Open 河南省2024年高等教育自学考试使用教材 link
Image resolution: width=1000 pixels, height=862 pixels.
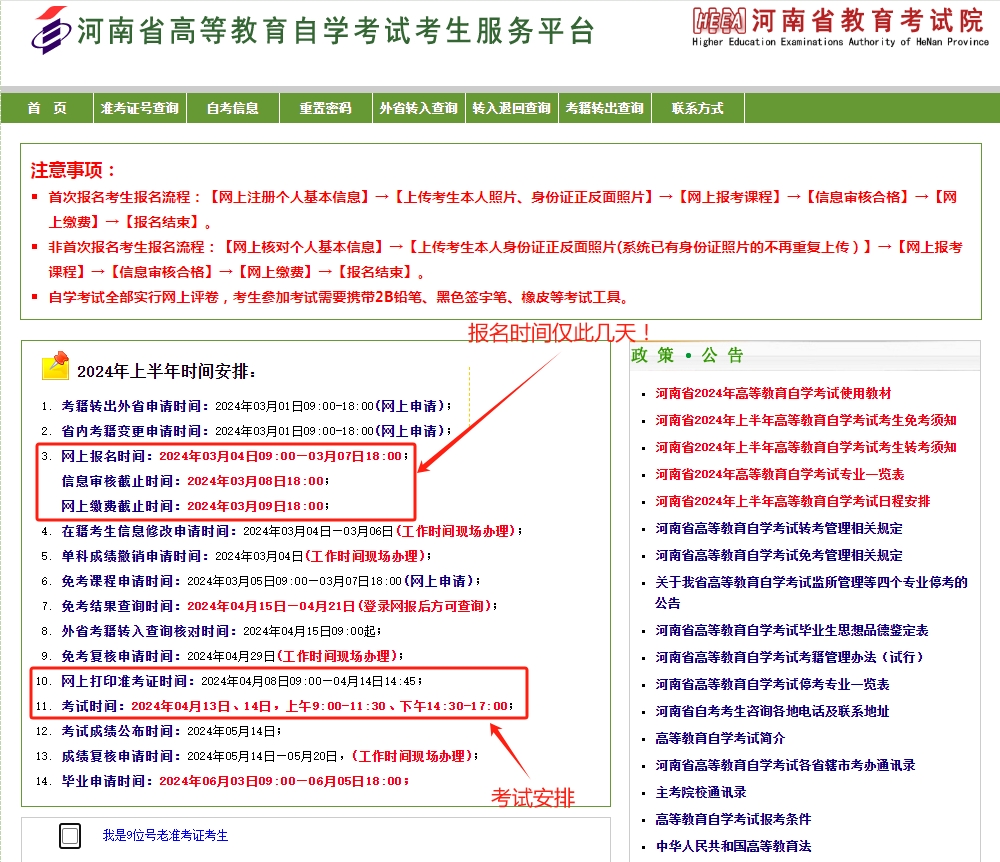pos(773,393)
